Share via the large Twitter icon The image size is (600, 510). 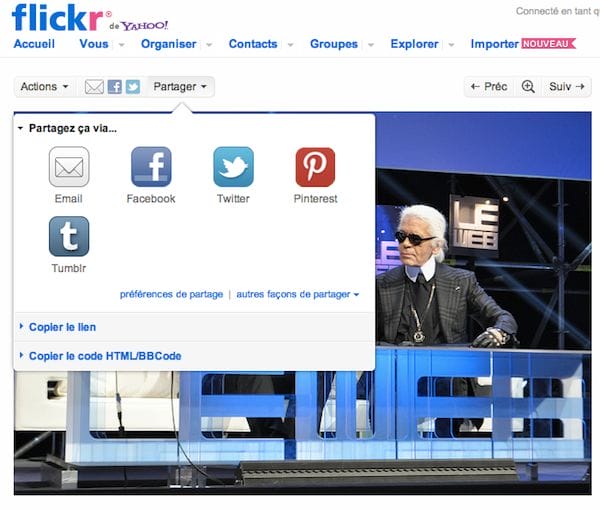[233, 167]
